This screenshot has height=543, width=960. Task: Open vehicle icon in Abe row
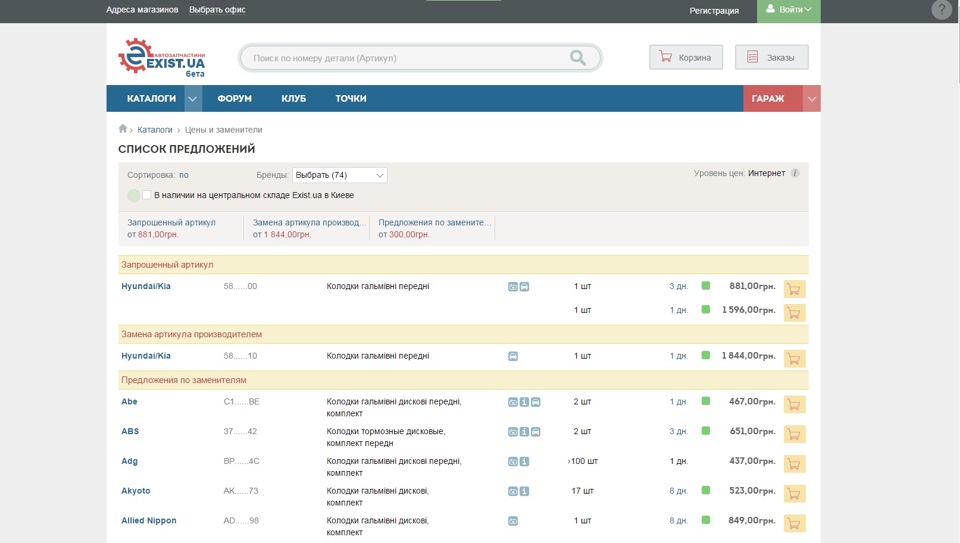coord(536,402)
